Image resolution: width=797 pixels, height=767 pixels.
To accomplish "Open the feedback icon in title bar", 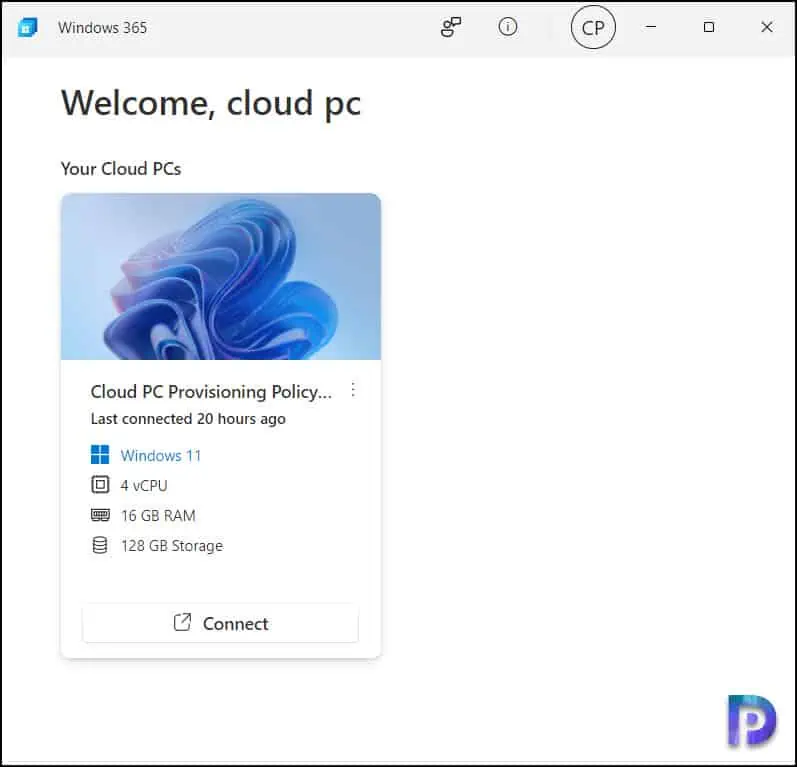I will [451, 27].
